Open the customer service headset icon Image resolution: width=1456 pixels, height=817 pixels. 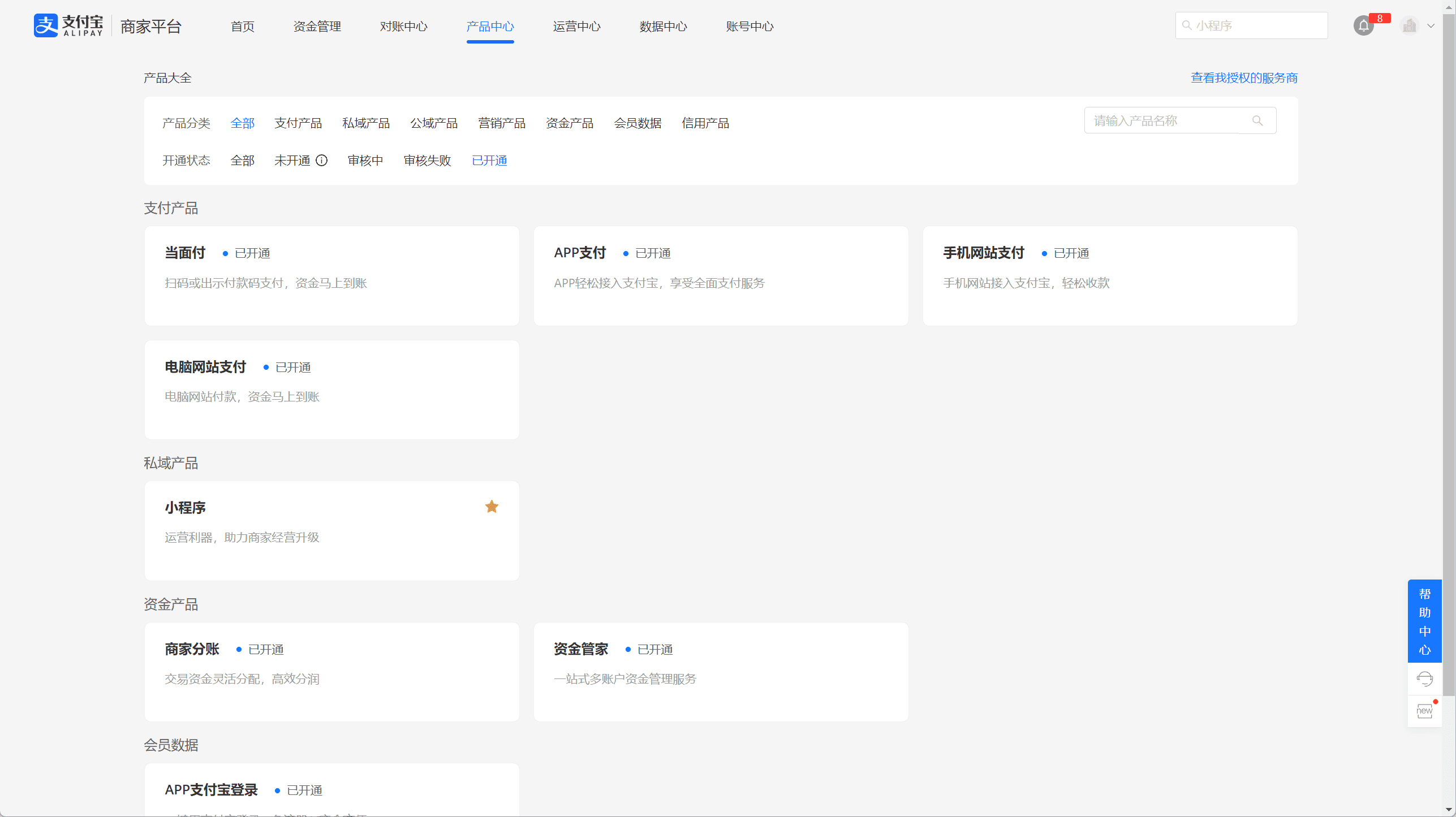click(1424, 678)
